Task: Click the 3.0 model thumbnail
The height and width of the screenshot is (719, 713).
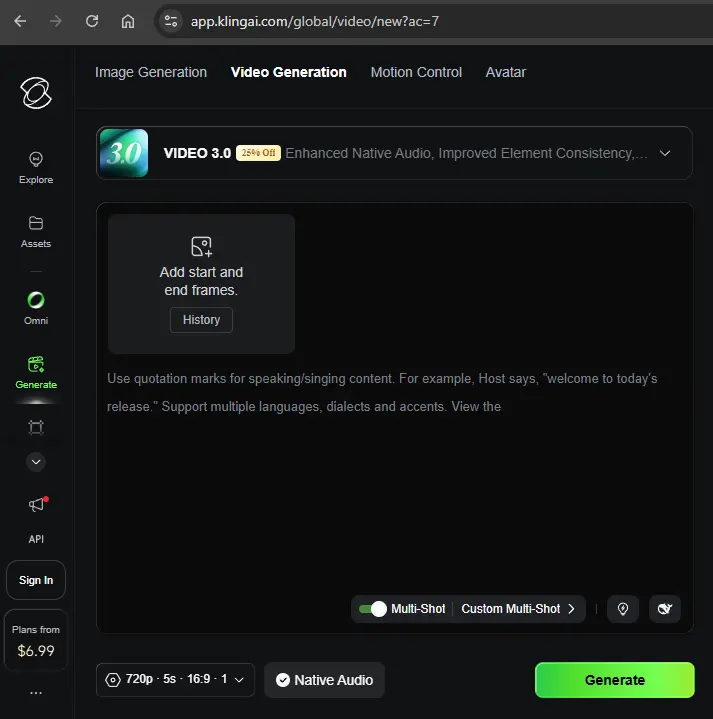Action: [124, 153]
